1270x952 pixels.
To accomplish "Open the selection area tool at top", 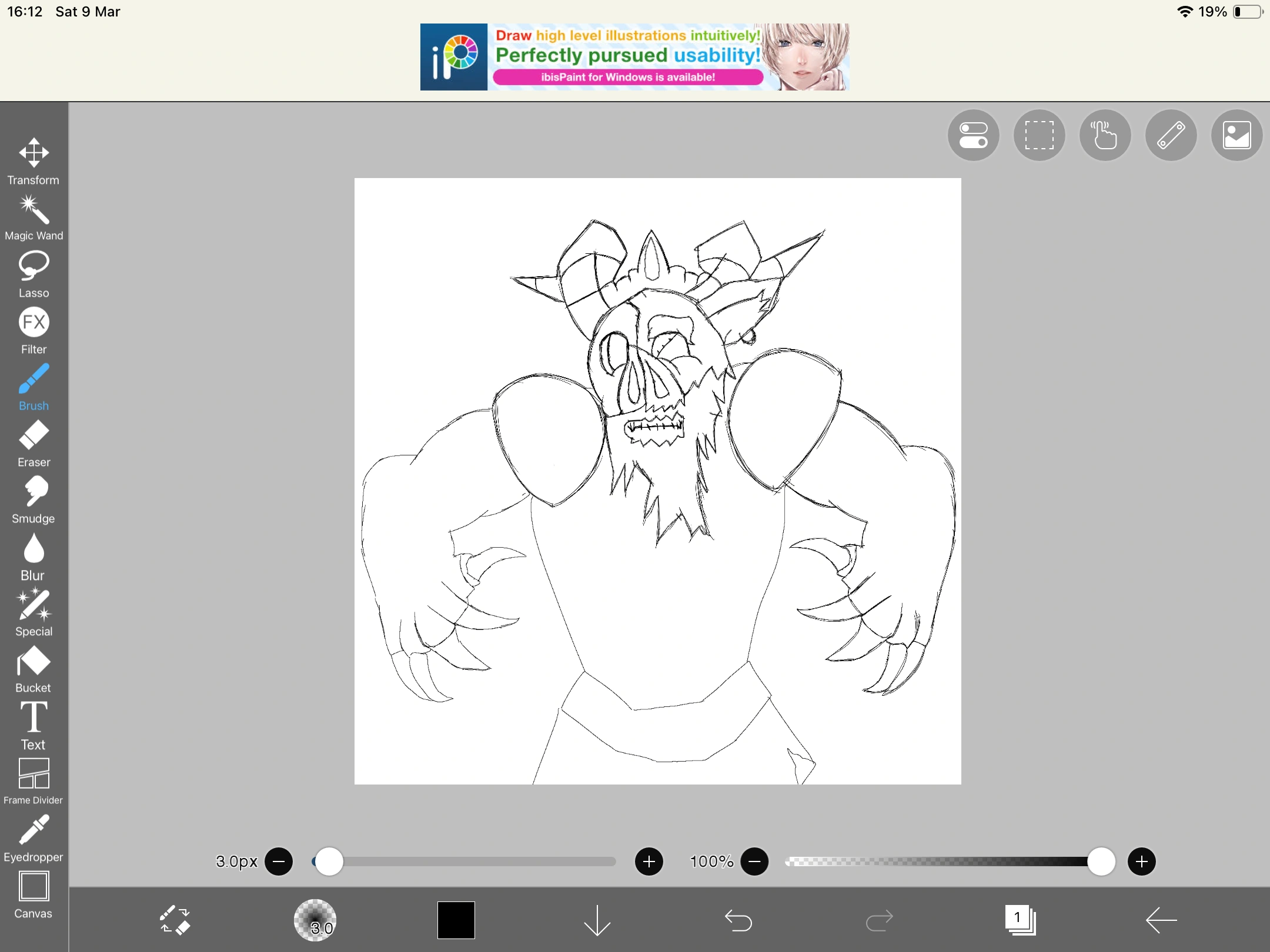I will 1038,135.
